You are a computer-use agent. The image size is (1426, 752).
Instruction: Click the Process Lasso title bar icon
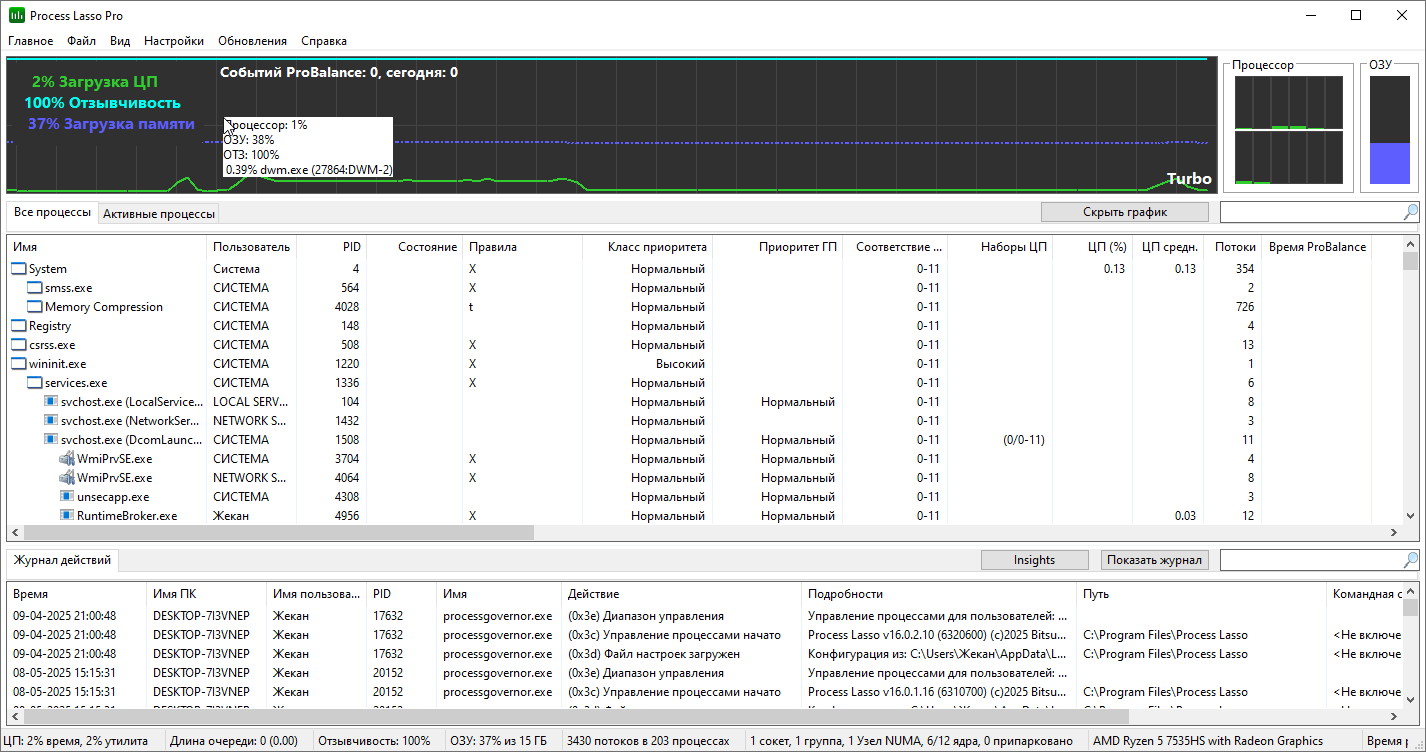coord(16,16)
